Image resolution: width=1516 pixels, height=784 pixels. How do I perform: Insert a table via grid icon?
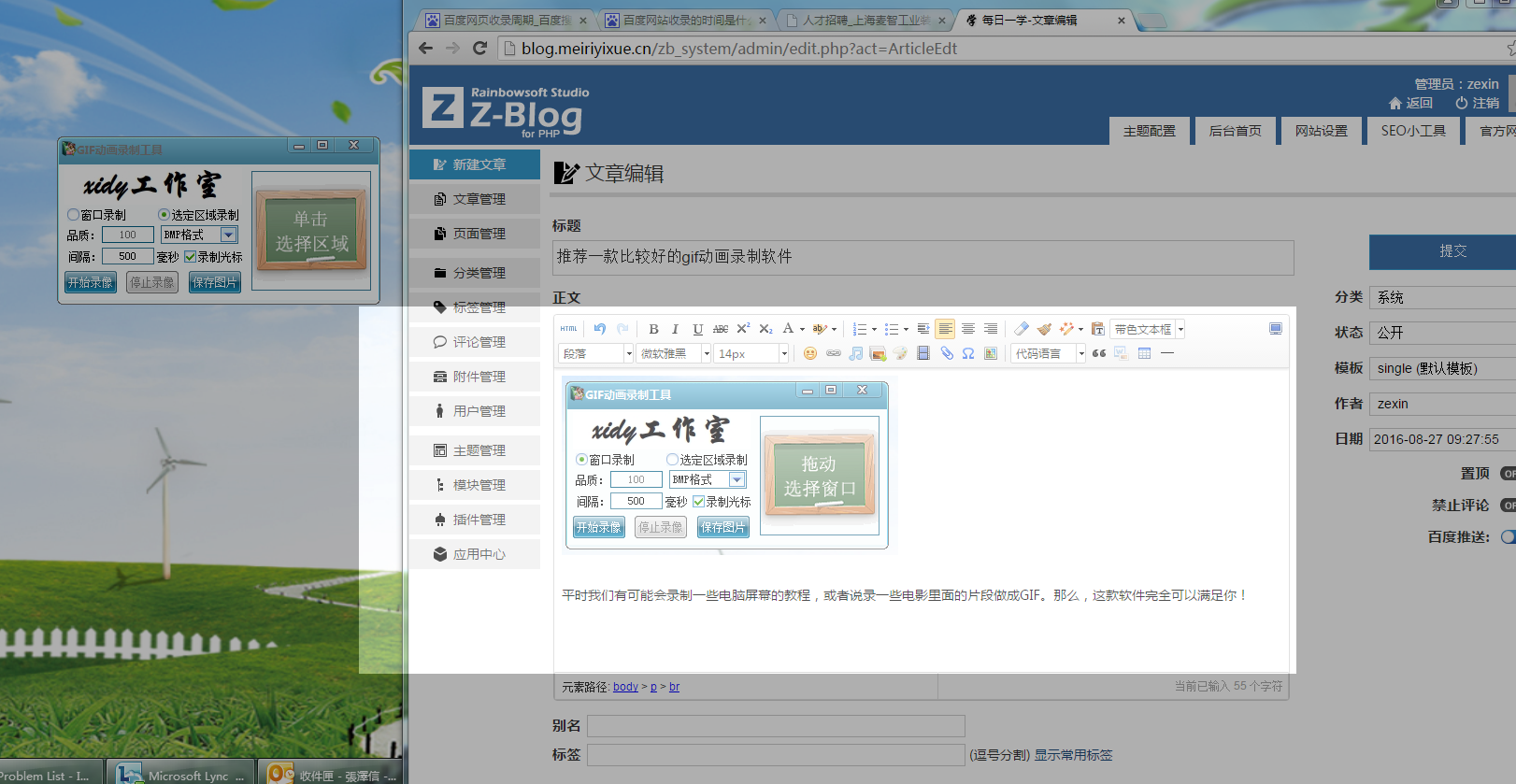click(x=1144, y=353)
